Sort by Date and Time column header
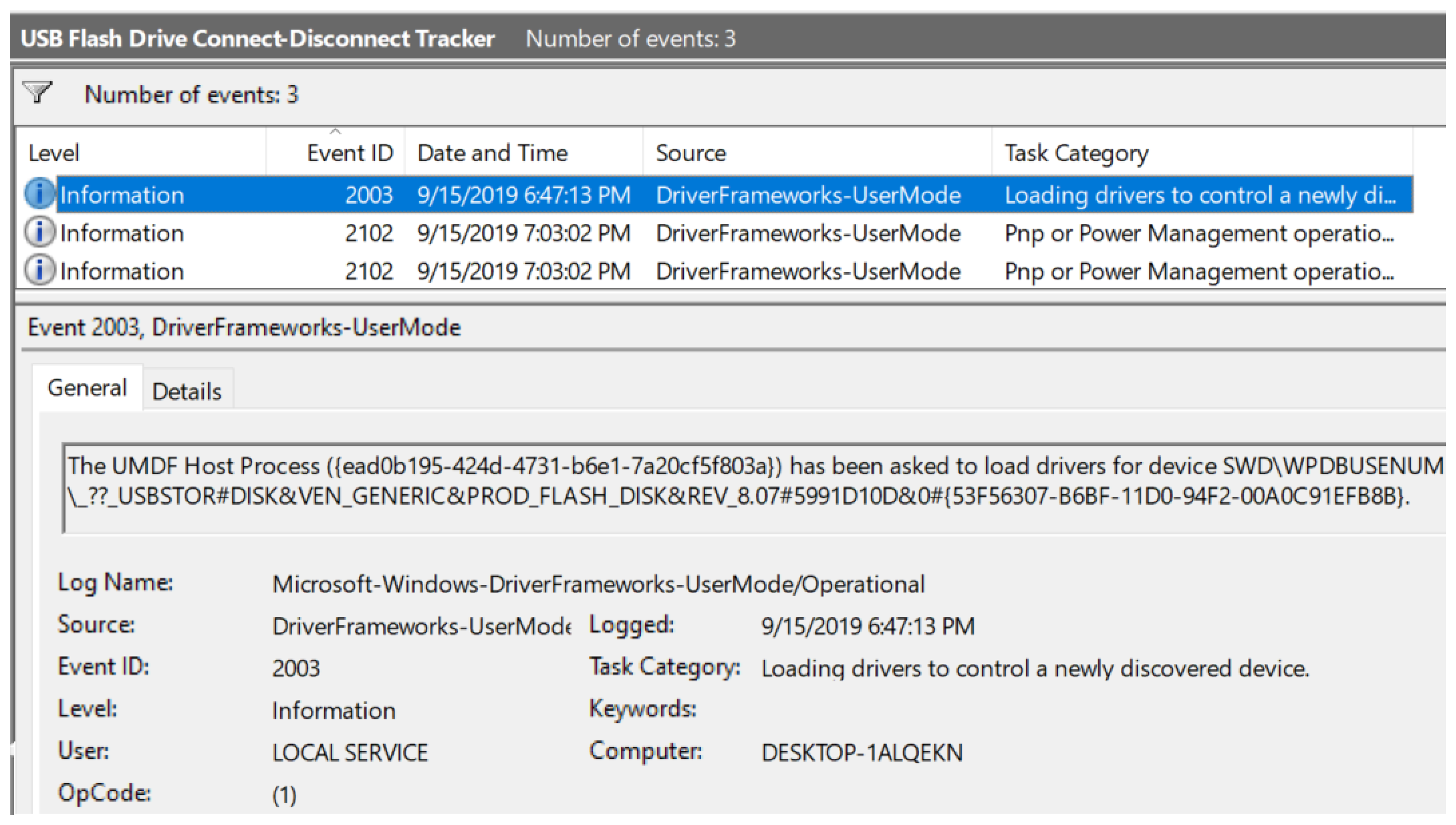1456x825 pixels. pyautogui.click(x=492, y=153)
